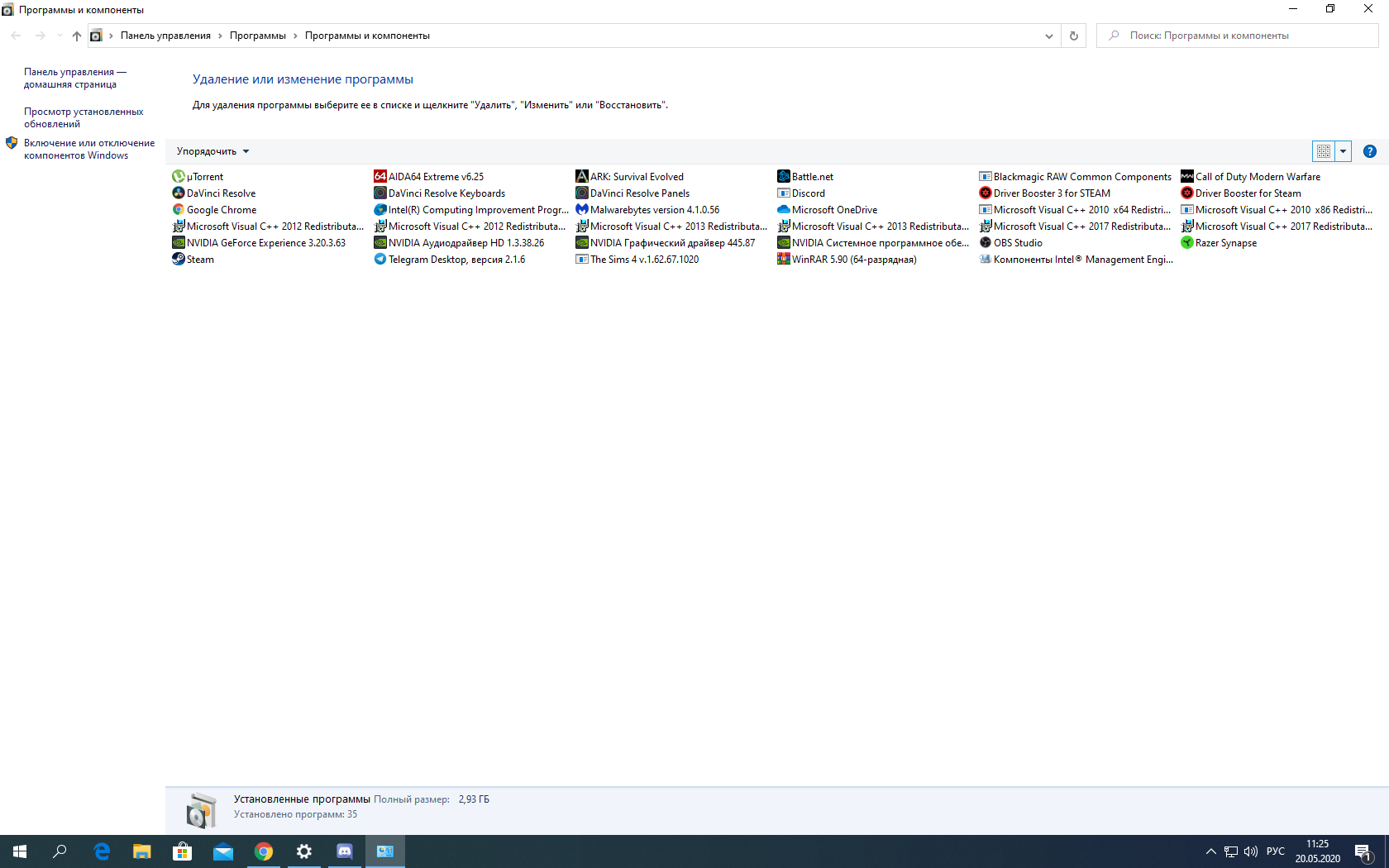
Task: Select DaVinci Resolve Panels entry
Action: pyautogui.click(x=632, y=193)
